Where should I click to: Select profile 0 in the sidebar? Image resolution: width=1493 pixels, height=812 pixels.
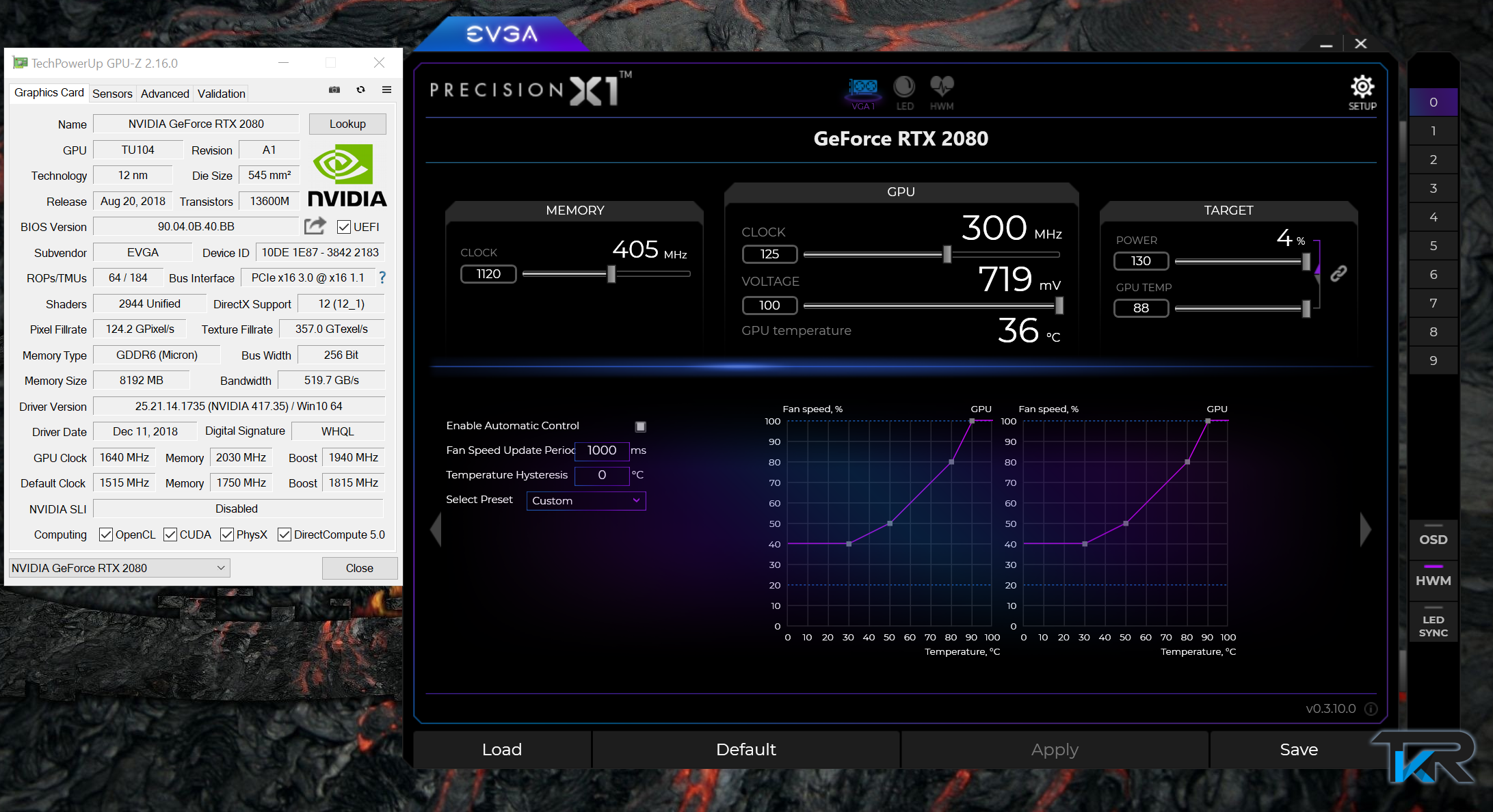1433,103
